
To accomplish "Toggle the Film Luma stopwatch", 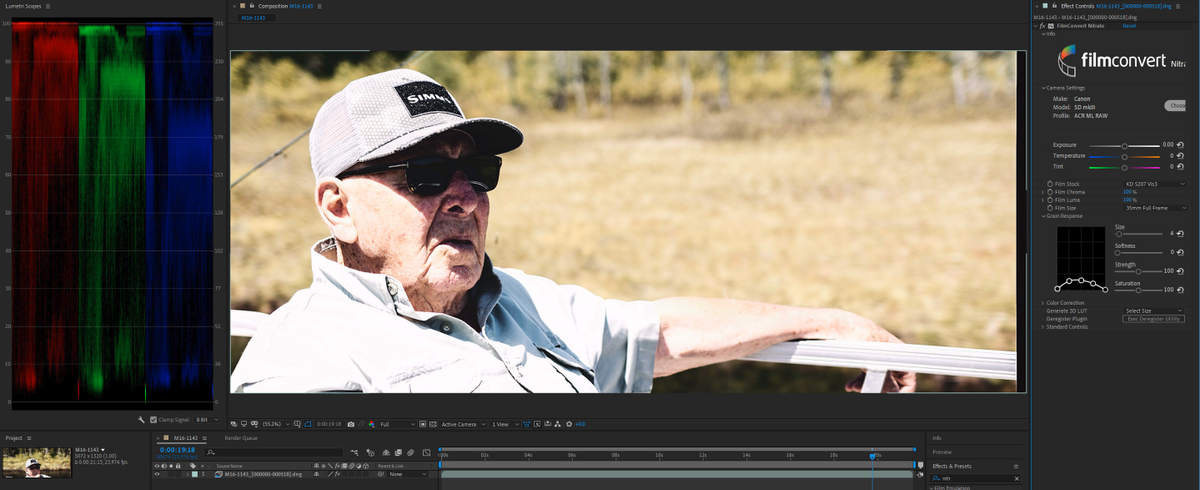I will [x=1050, y=200].
